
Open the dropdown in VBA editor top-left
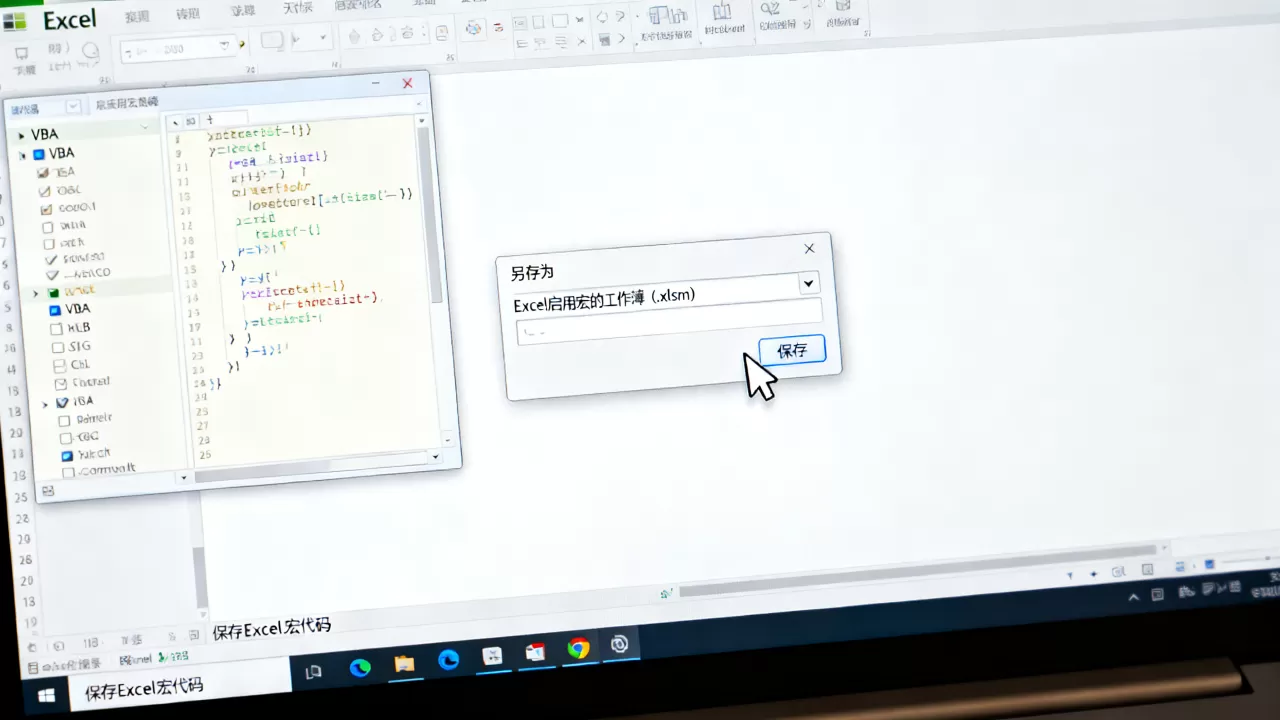(73, 107)
